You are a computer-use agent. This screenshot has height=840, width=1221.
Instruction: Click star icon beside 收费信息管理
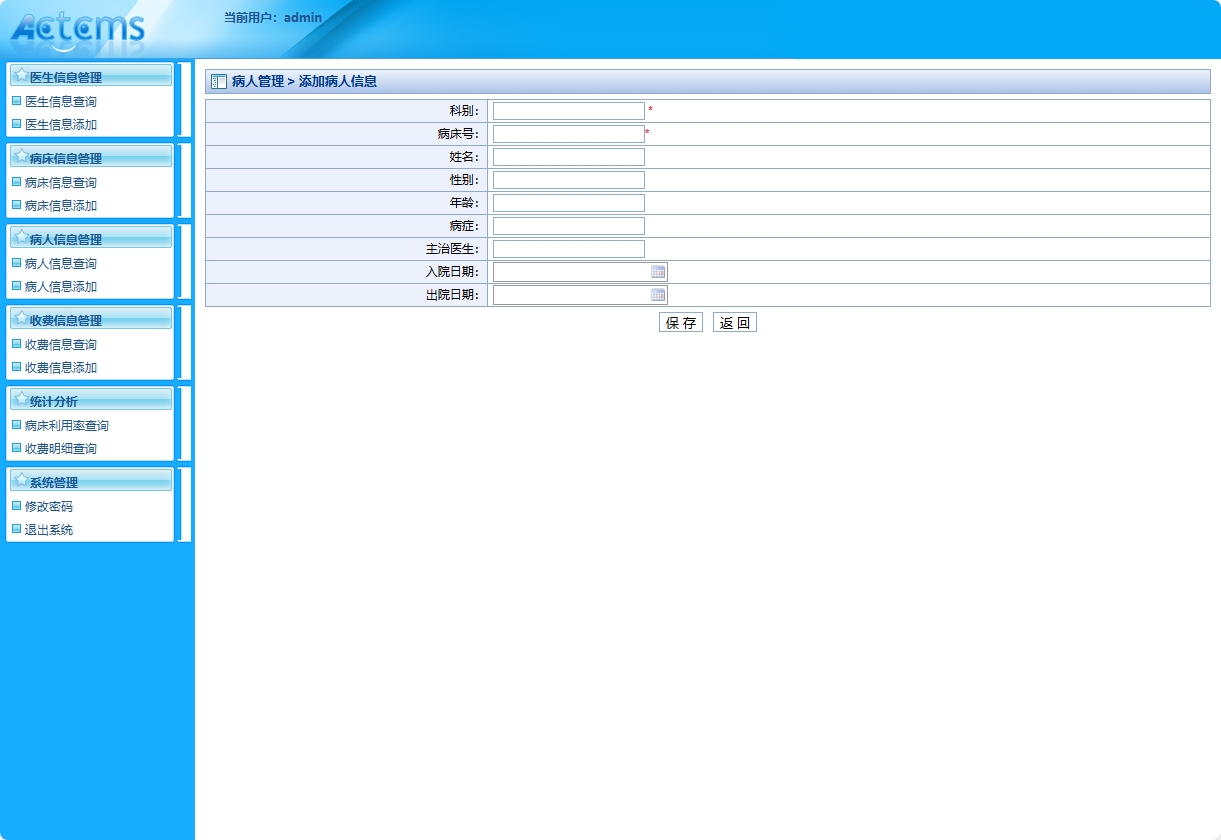21,318
